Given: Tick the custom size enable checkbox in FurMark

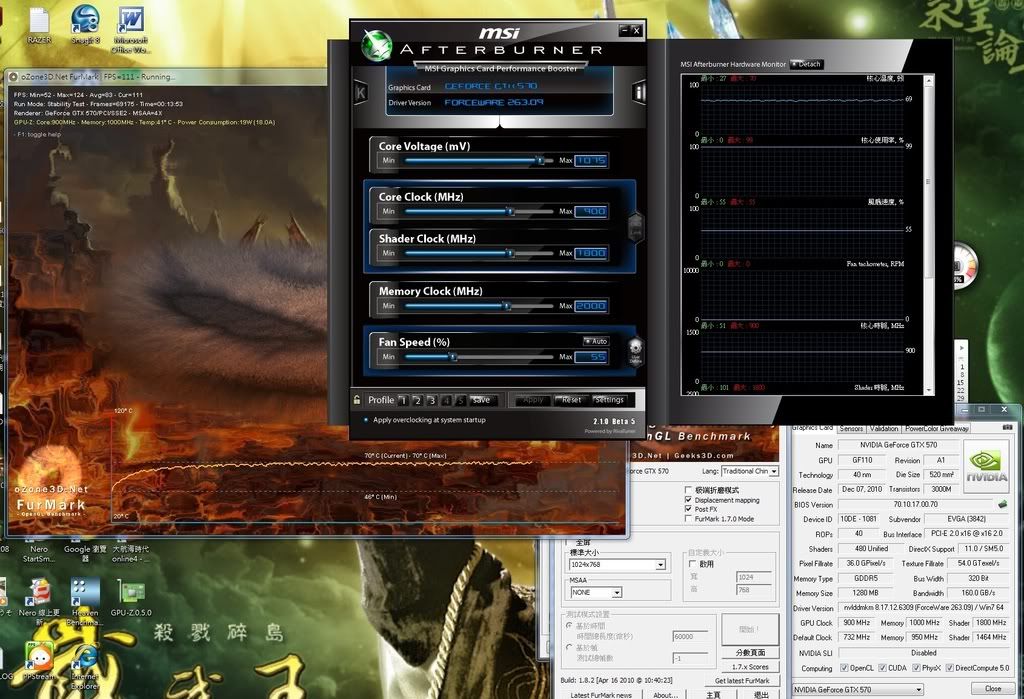Looking at the screenshot, I should tap(693, 563).
